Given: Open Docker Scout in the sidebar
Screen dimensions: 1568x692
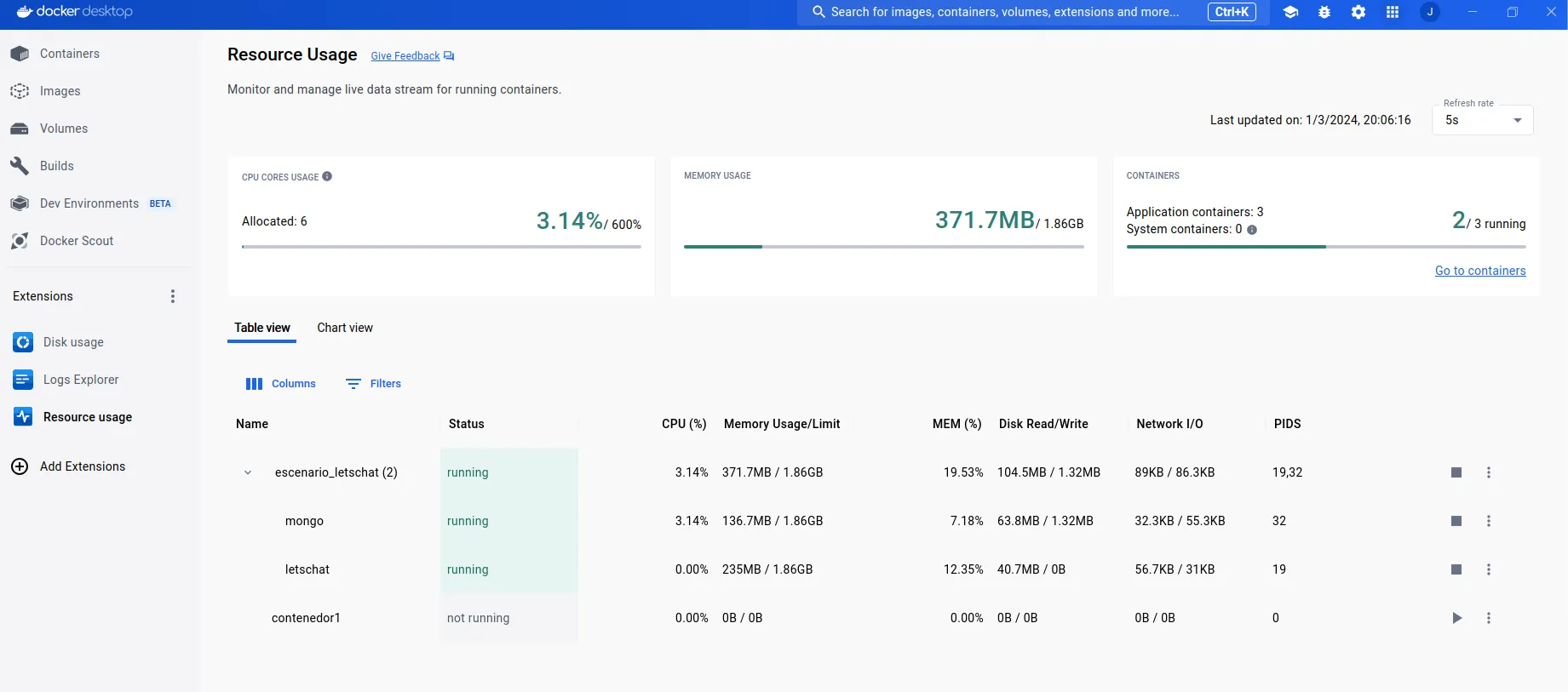Looking at the screenshot, I should (76, 241).
